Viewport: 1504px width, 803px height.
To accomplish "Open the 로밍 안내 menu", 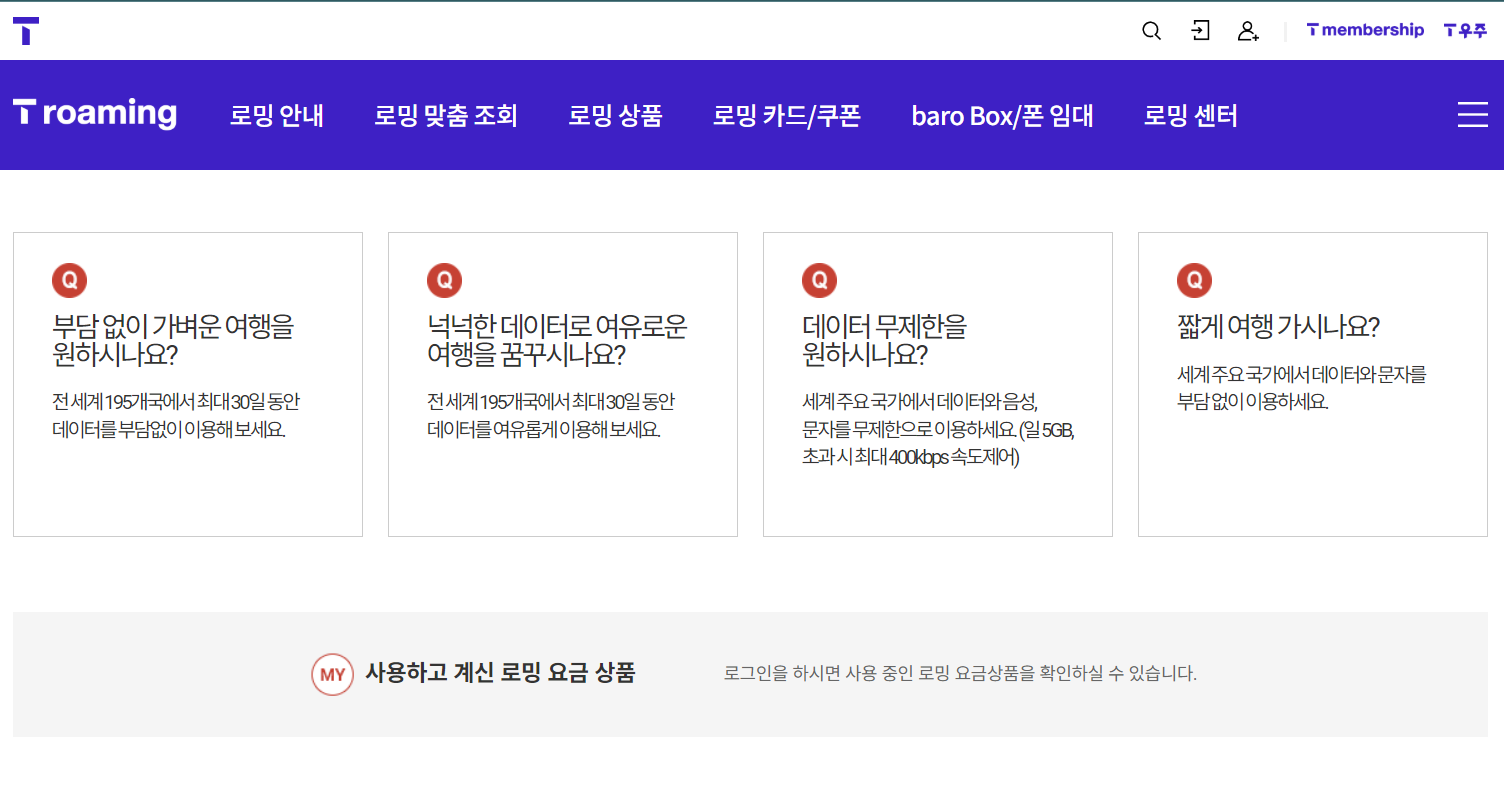I will [x=277, y=115].
